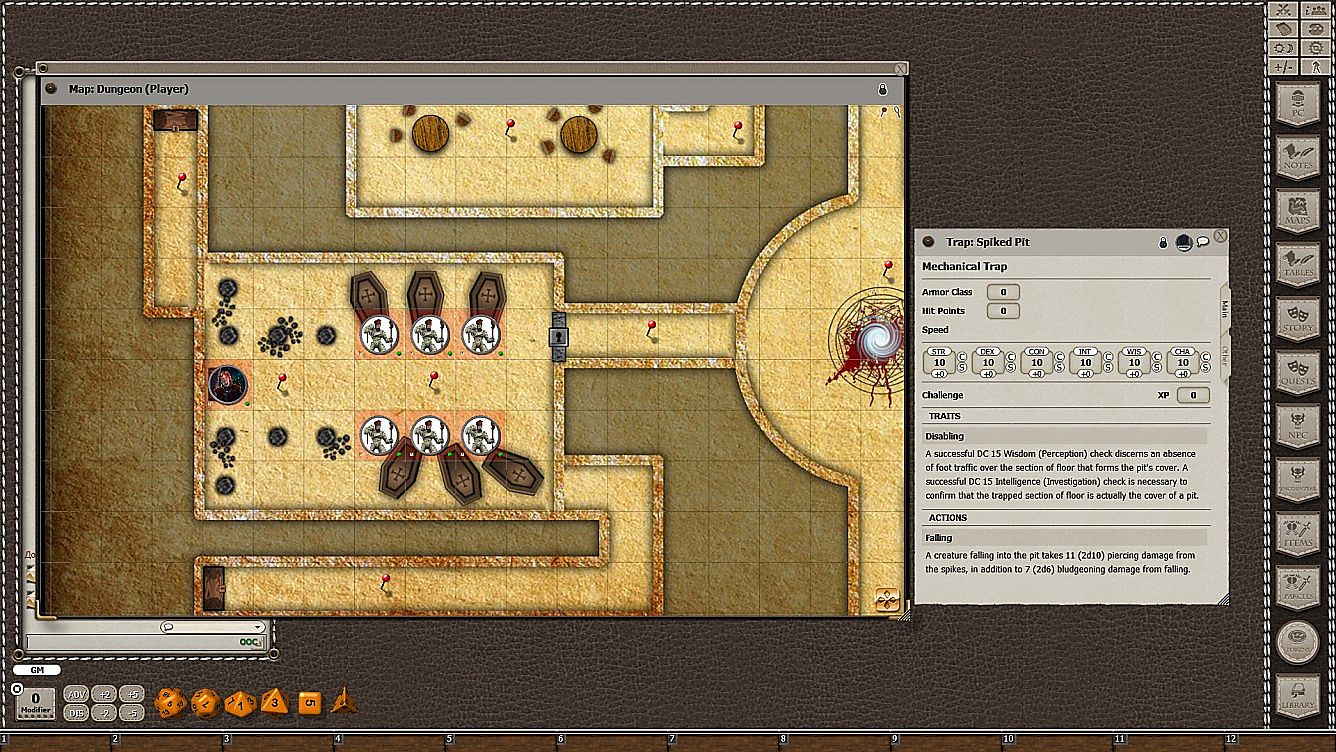Toggle the DIS disadvantage modifier button
Viewport: 1336px width, 752px height.
76,713
